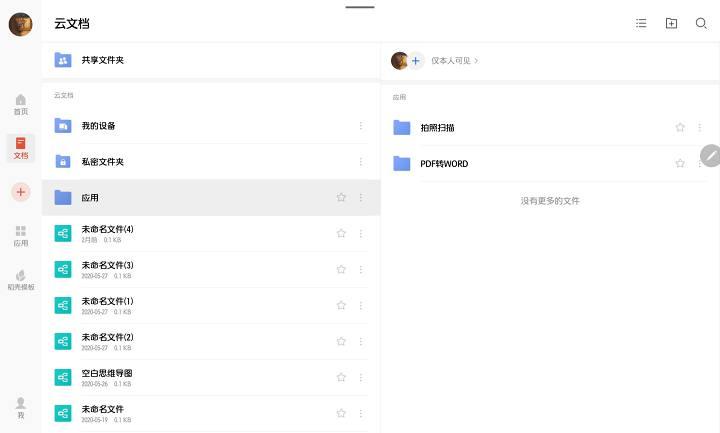Viewport: 720px width, 433px height.
Task: Open the PDF转WORD folder
Action: pos(444,164)
